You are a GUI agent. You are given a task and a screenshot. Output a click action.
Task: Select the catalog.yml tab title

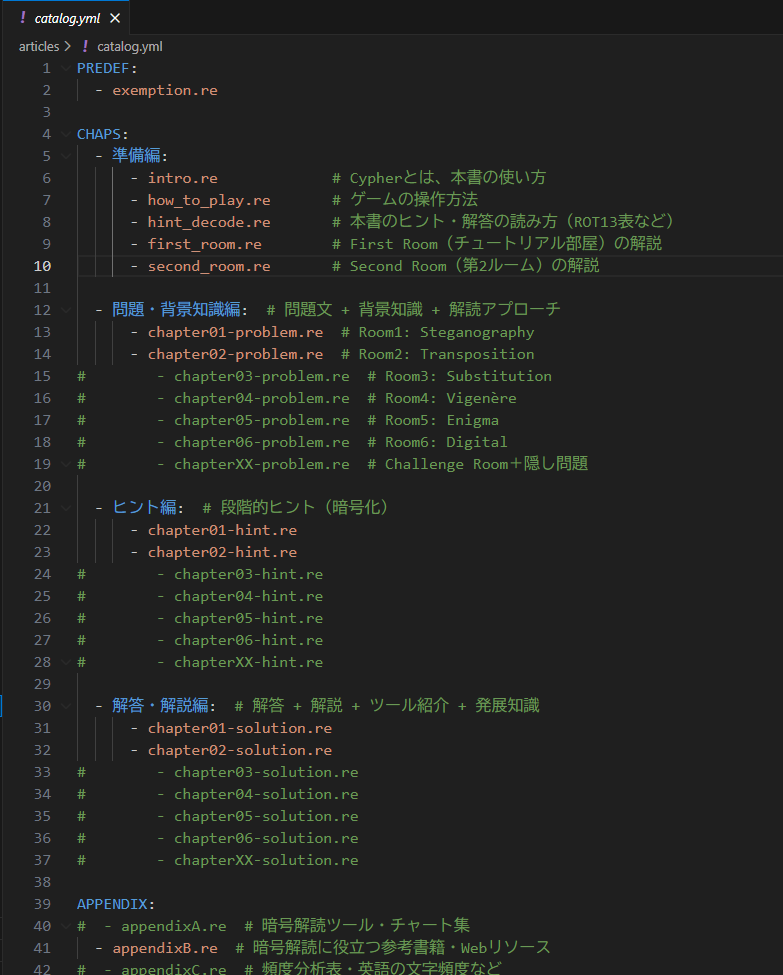[x=67, y=19]
